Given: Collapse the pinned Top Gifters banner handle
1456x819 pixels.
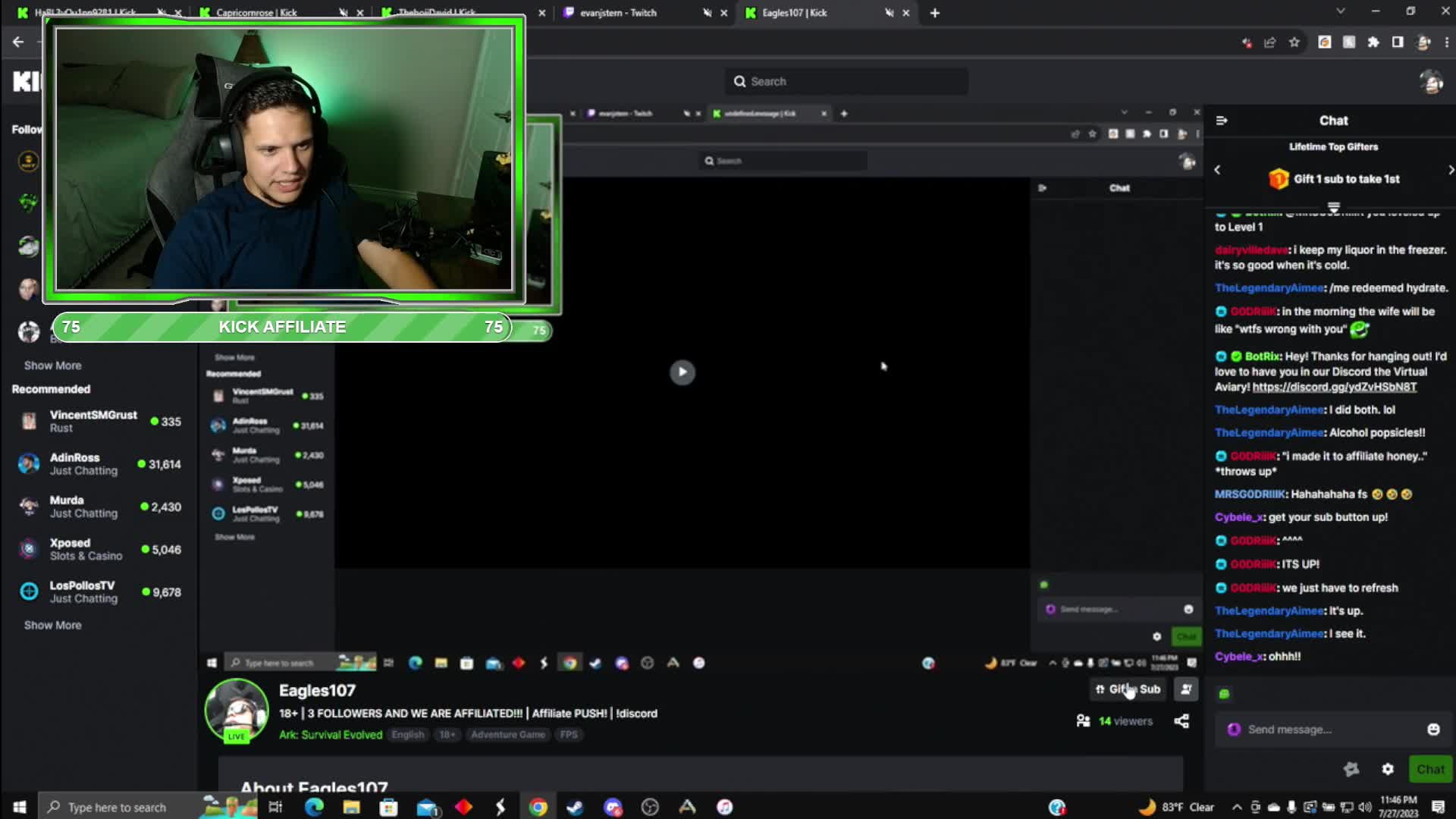Looking at the screenshot, I should coord(1334,207).
